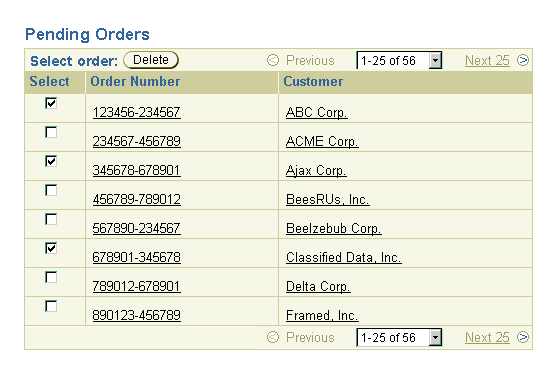This screenshot has height=380, width=560.
Task: Go to top Next 25 link
Action: (487, 60)
